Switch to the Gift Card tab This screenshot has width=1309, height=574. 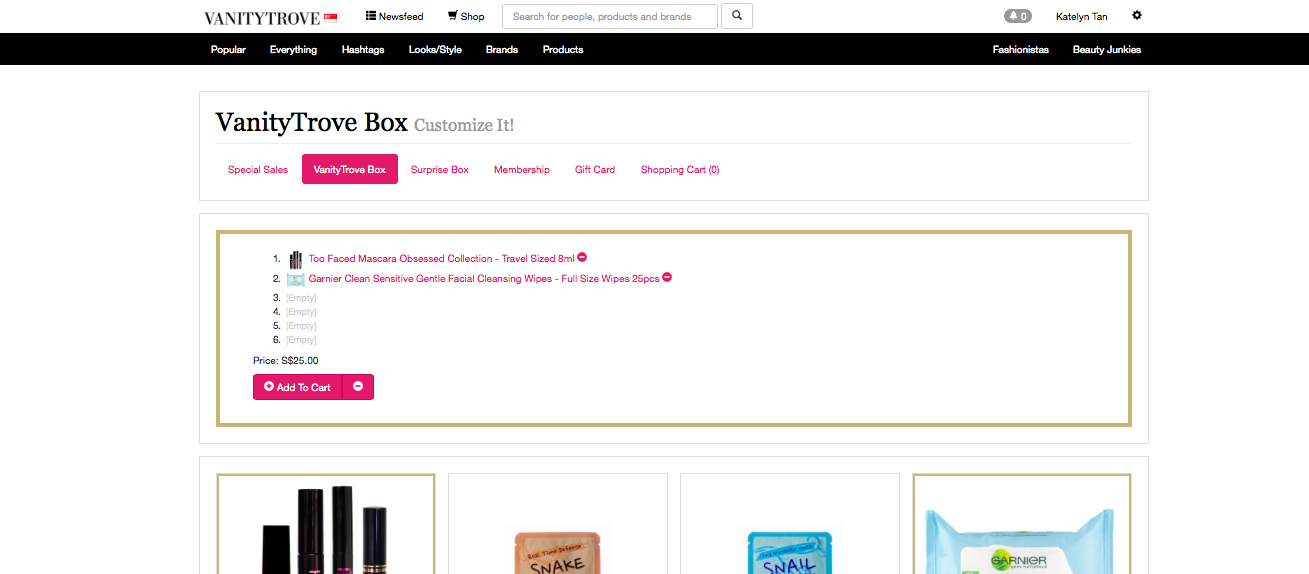pyautogui.click(x=595, y=169)
